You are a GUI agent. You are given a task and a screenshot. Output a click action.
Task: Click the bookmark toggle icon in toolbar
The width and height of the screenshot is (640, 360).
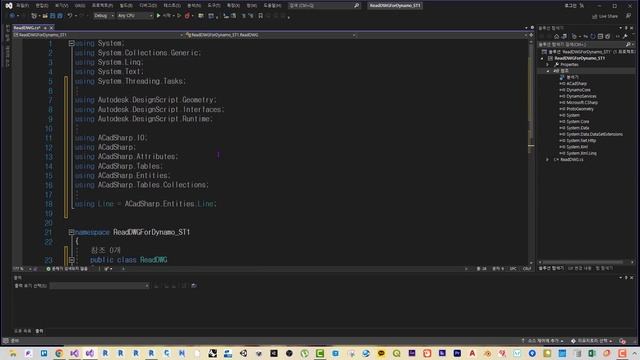[x=260, y=16]
